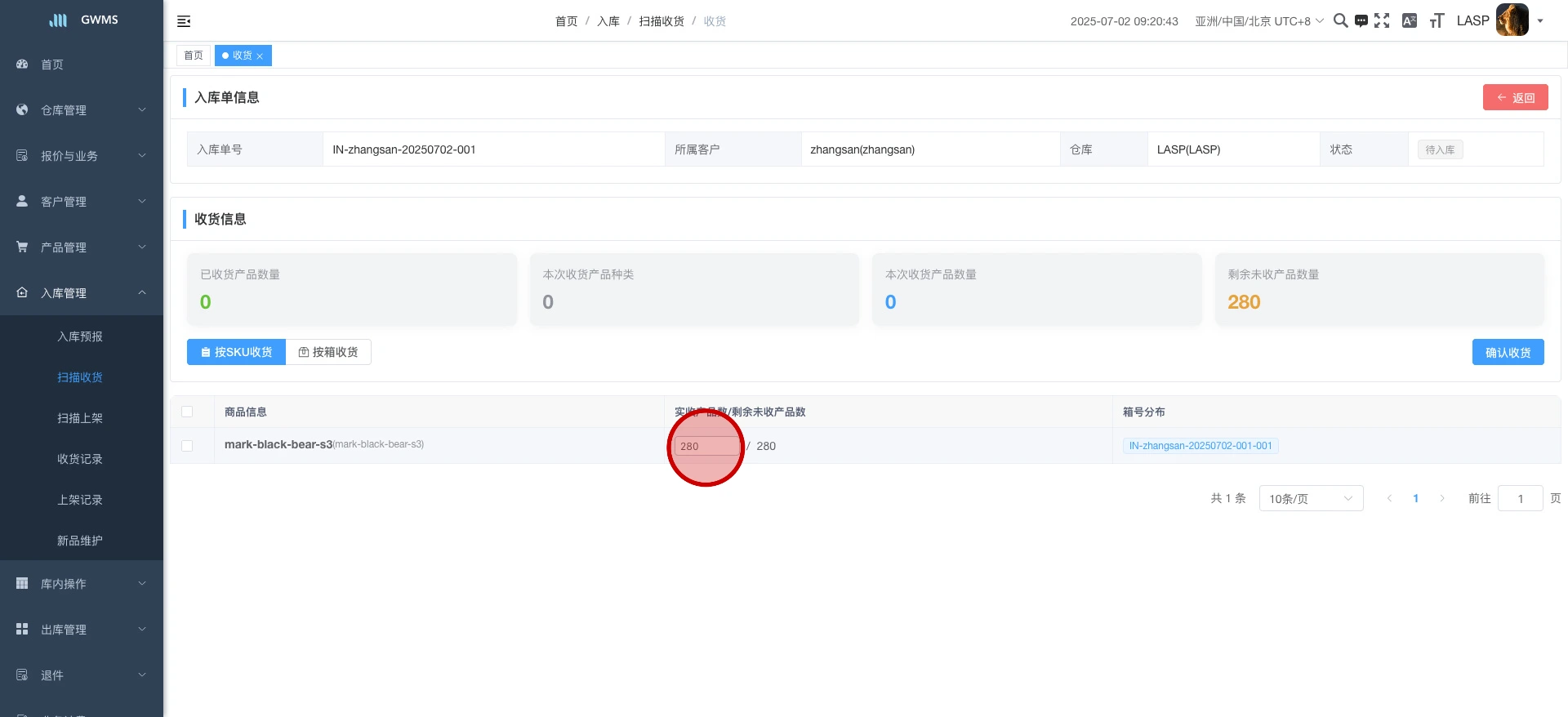Viewport: 1568px width, 717px height.
Task: Open 扫描上架 in the sidebar
Action: click(80, 418)
